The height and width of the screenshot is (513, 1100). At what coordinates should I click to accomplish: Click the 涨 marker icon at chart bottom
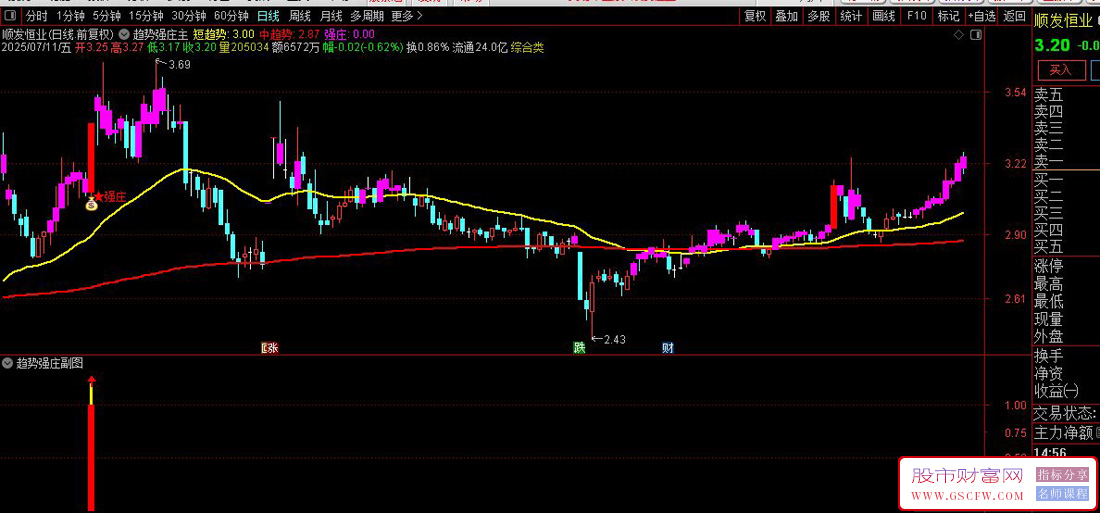(269, 347)
